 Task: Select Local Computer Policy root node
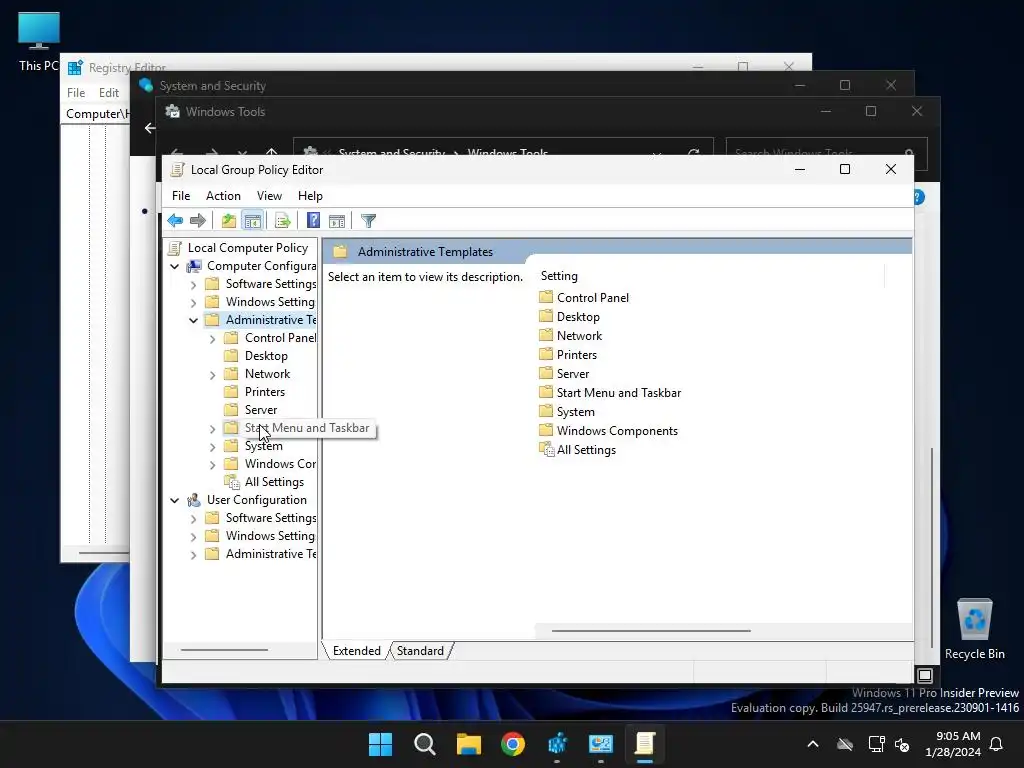click(x=248, y=248)
